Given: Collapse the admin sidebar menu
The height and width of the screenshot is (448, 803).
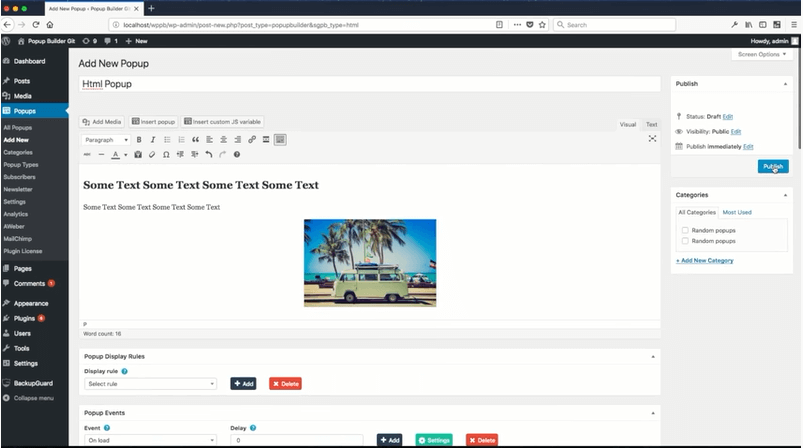Looking at the screenshot, I should [x=33, y=398].
